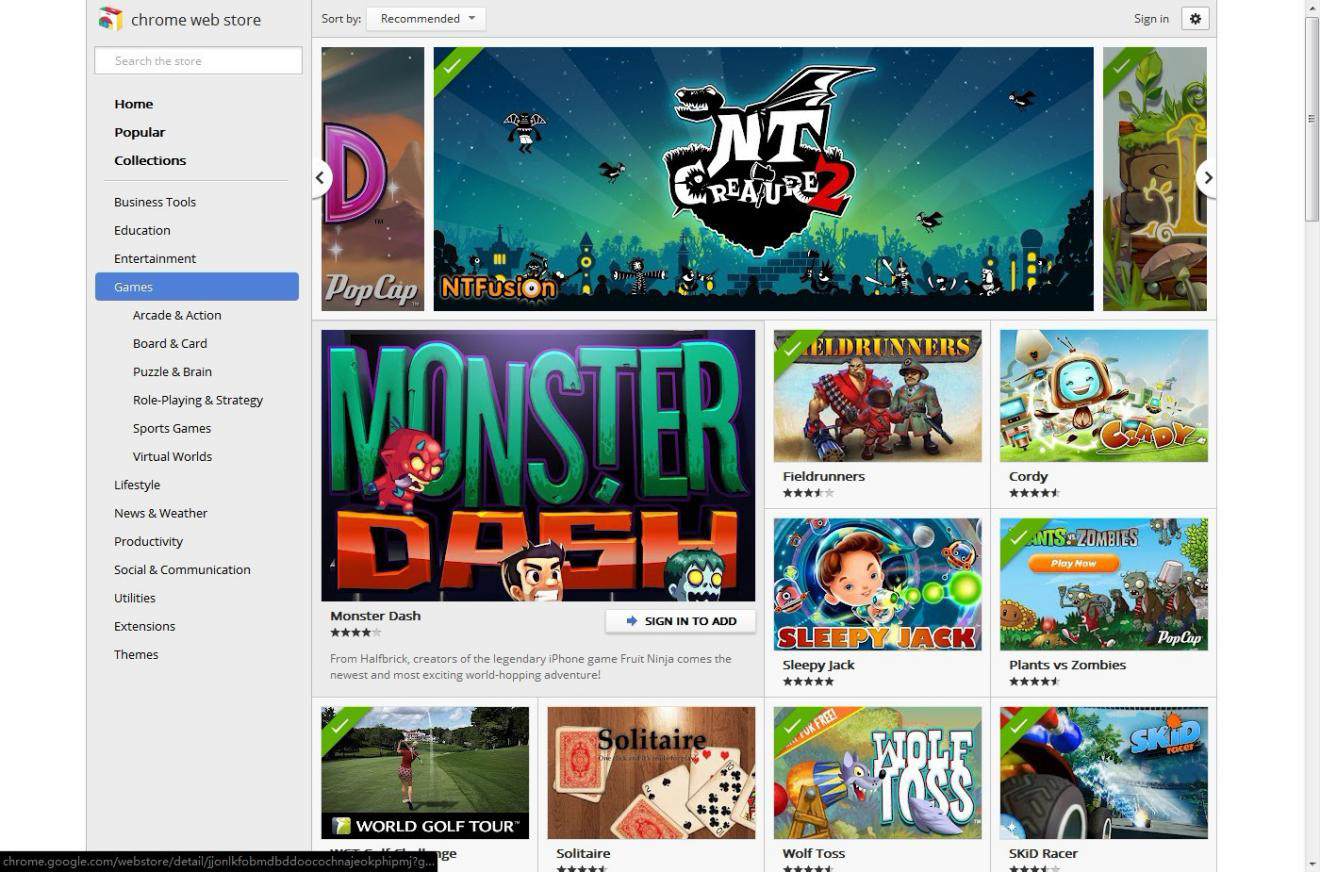This screenshot has width=1320, height=872.
Task: Open the NT Creature 2 featured banner
Action: [763, 179]
